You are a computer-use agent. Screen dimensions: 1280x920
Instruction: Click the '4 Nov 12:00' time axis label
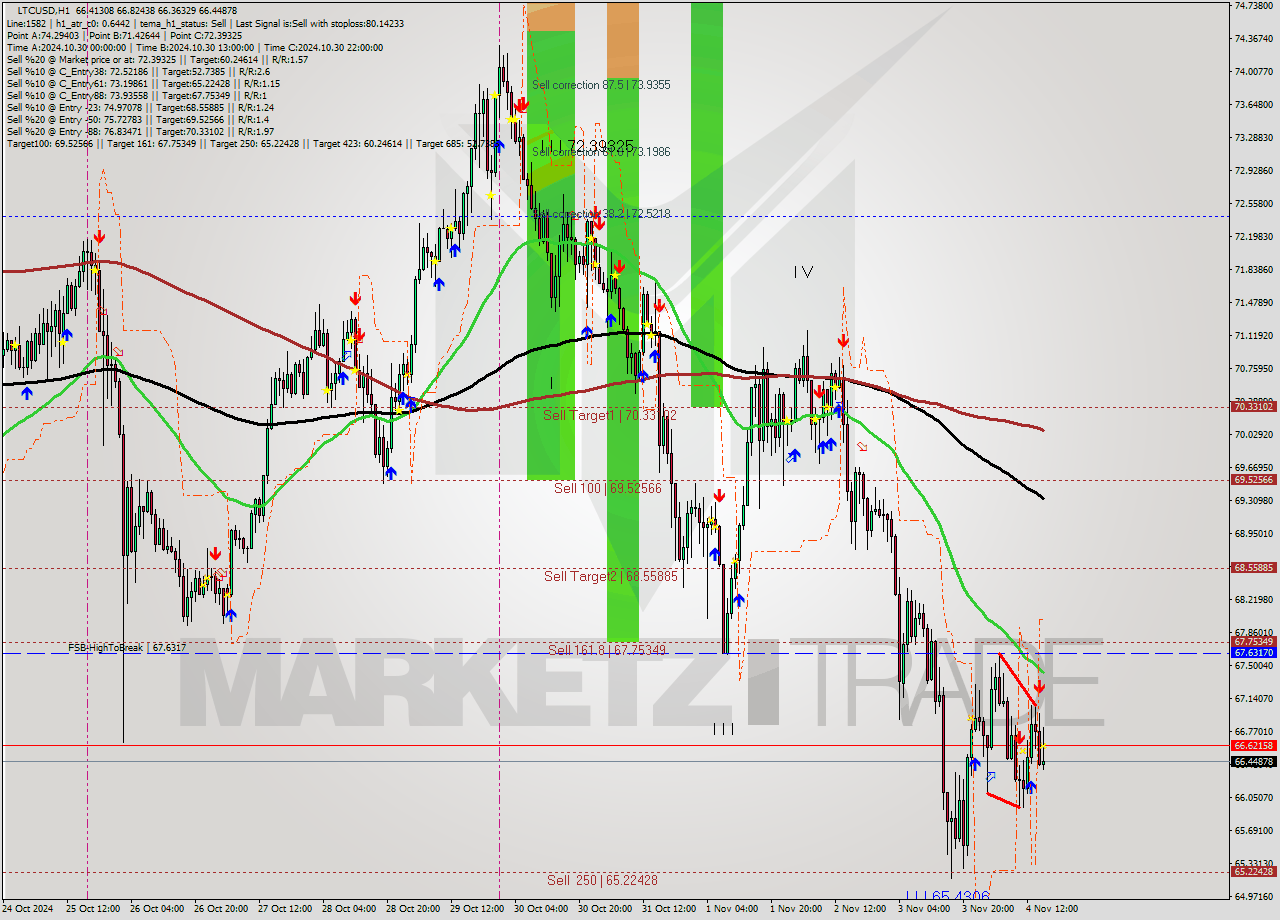tap(1051, 909)
